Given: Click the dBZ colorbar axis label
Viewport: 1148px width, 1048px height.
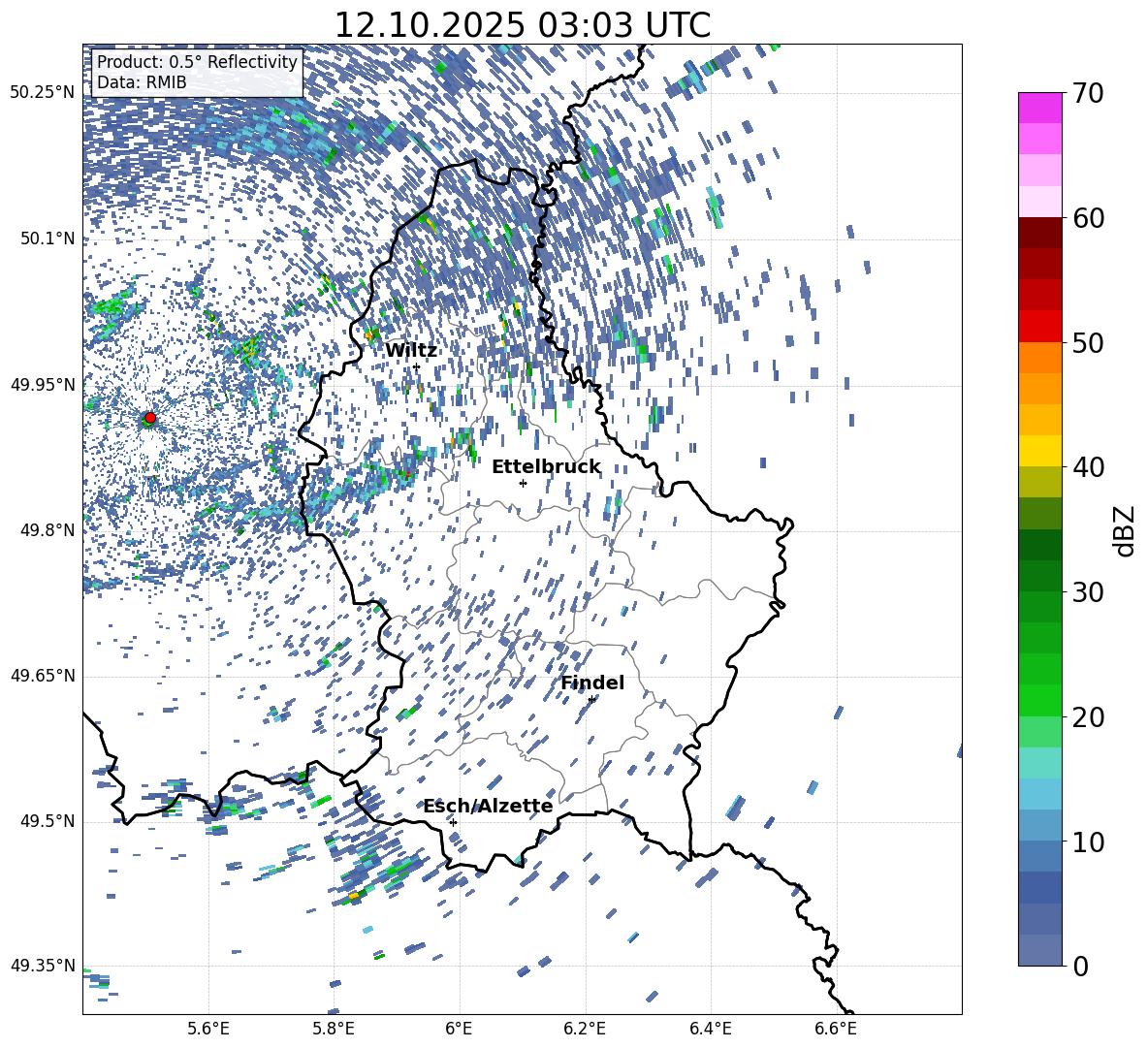Looking at the screenshot, I should pos(1125,530).
